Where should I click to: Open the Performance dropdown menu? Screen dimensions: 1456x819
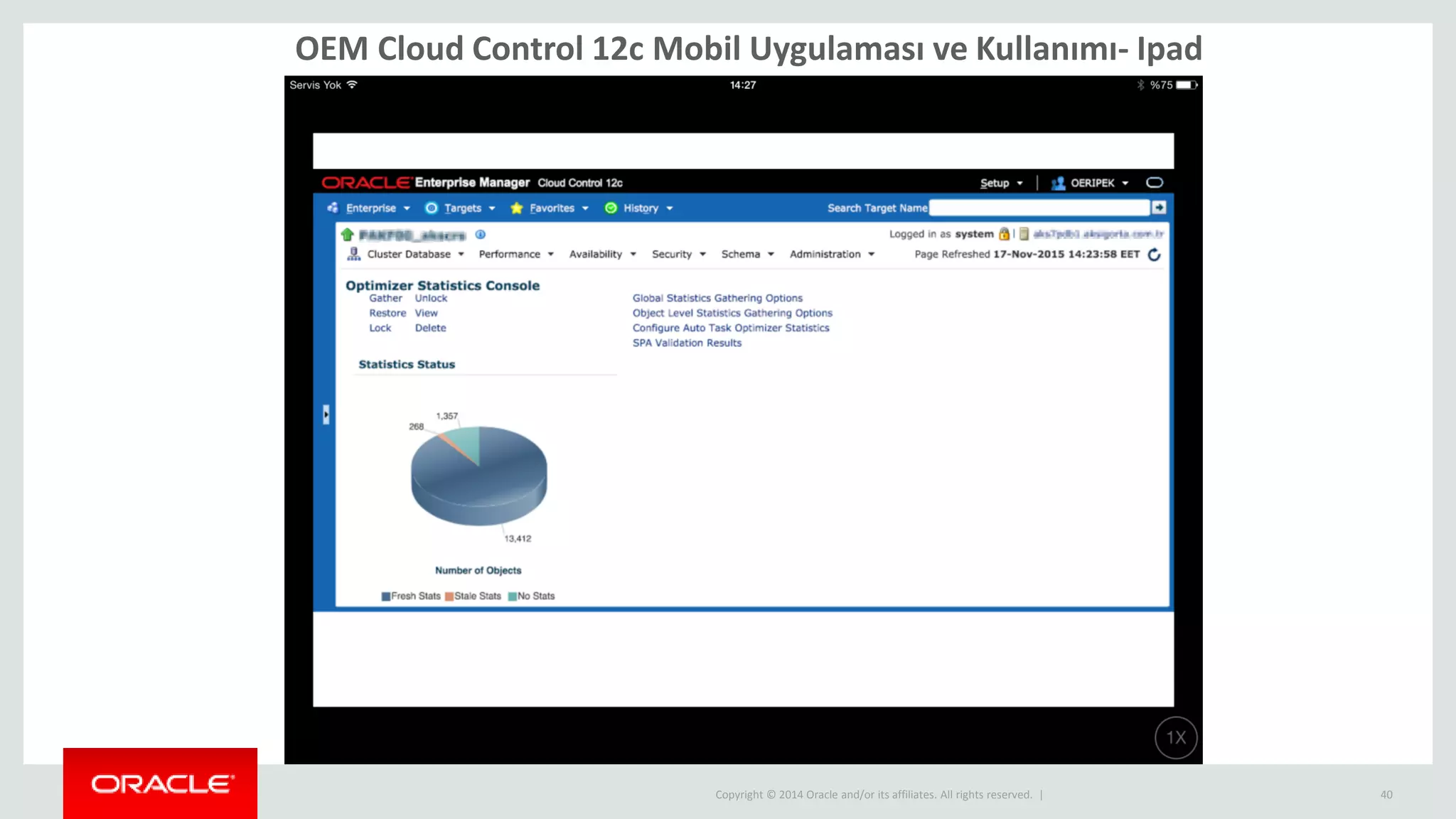point(516,254)
